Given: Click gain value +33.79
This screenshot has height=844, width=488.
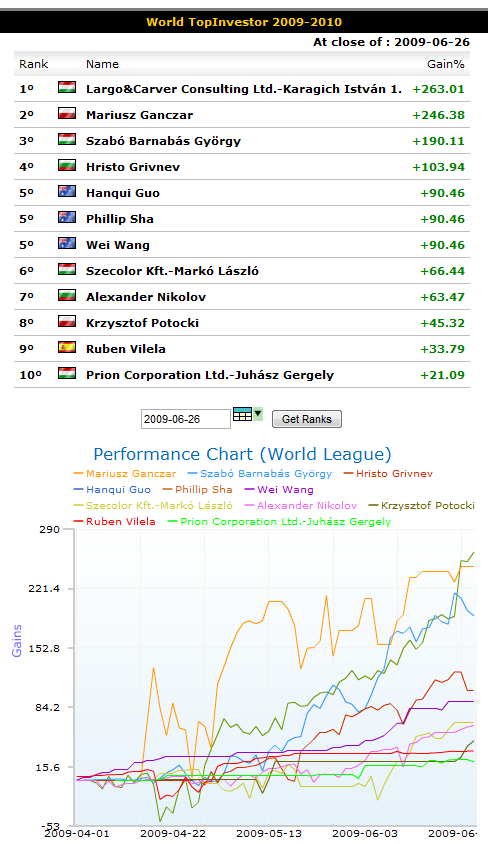Looking at the screenshot, I should 442,349.
